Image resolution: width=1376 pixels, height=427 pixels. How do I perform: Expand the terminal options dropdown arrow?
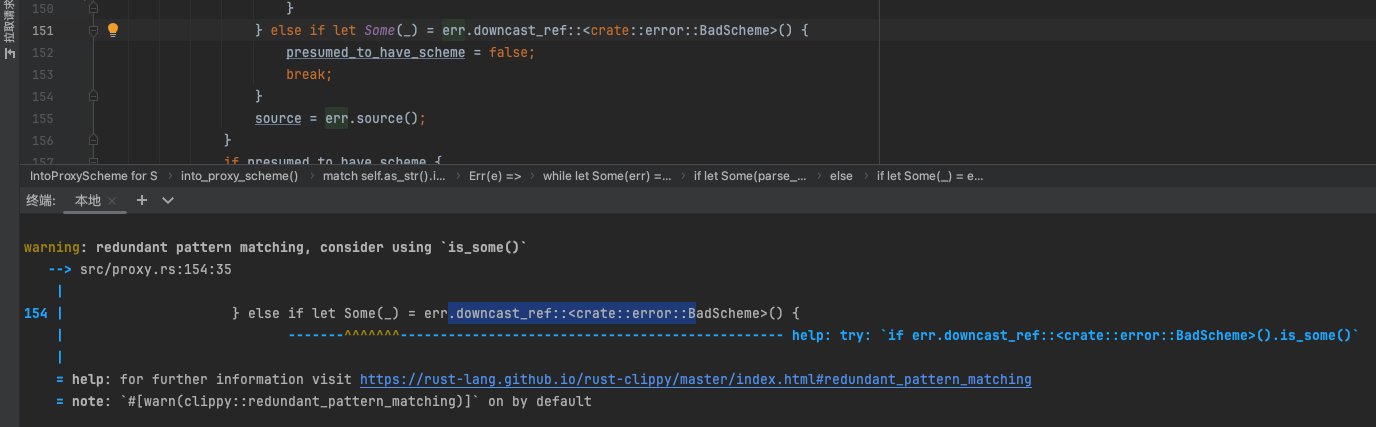point(168,200)
